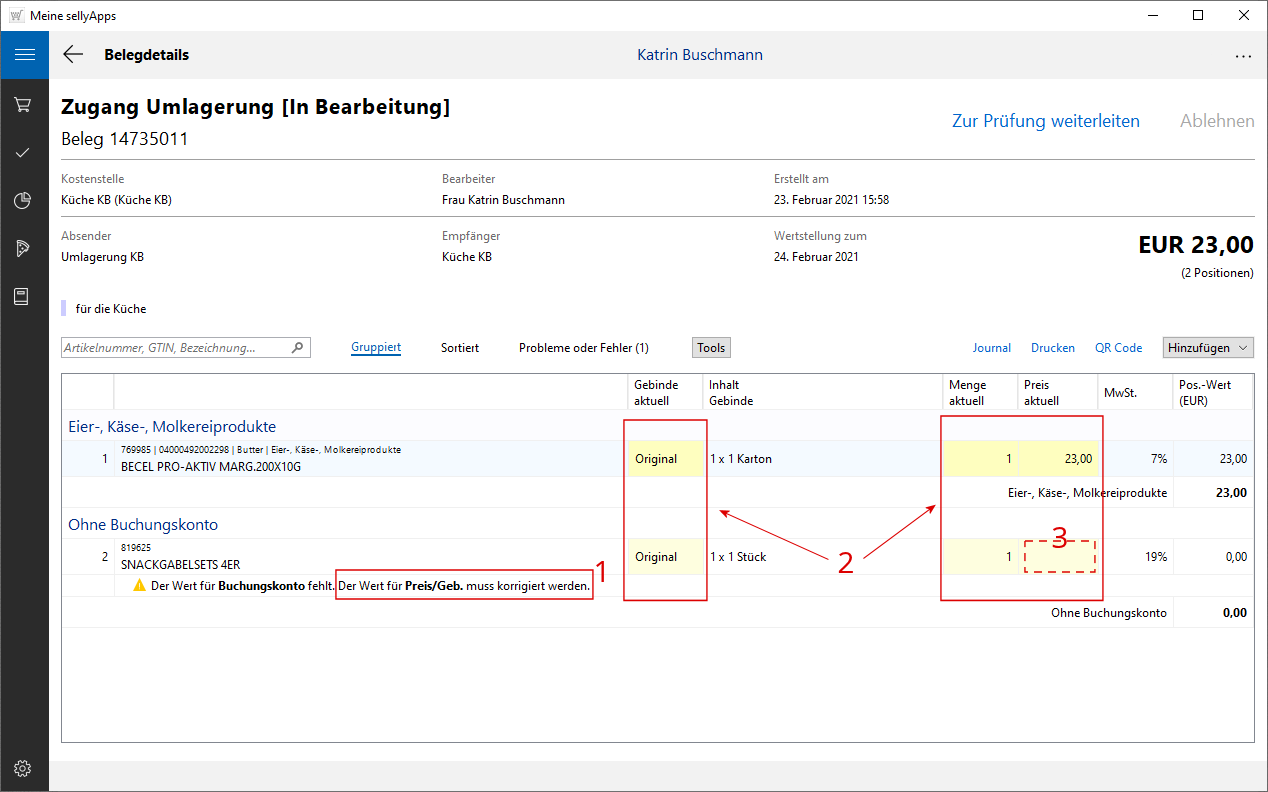
Task: Open the checkmark approvals sidebar icon
Action: coord(24,152)
